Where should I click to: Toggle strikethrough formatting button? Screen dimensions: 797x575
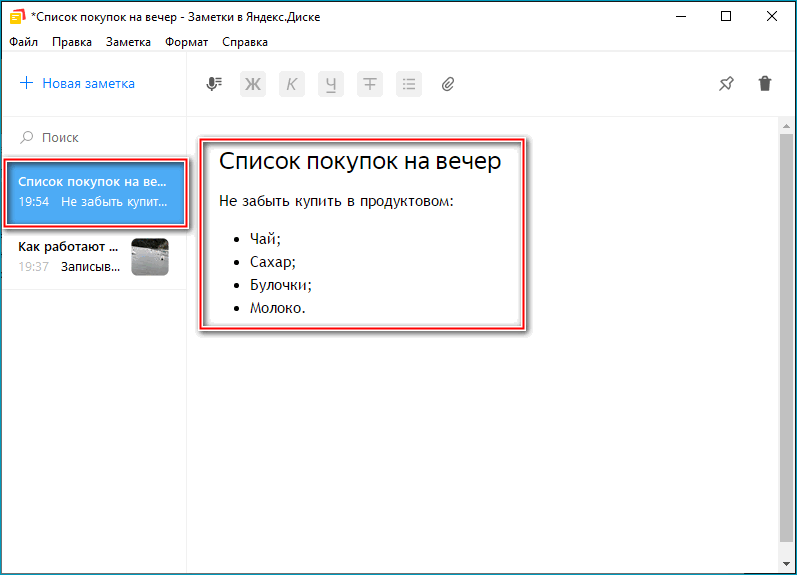tap(370, 84)
